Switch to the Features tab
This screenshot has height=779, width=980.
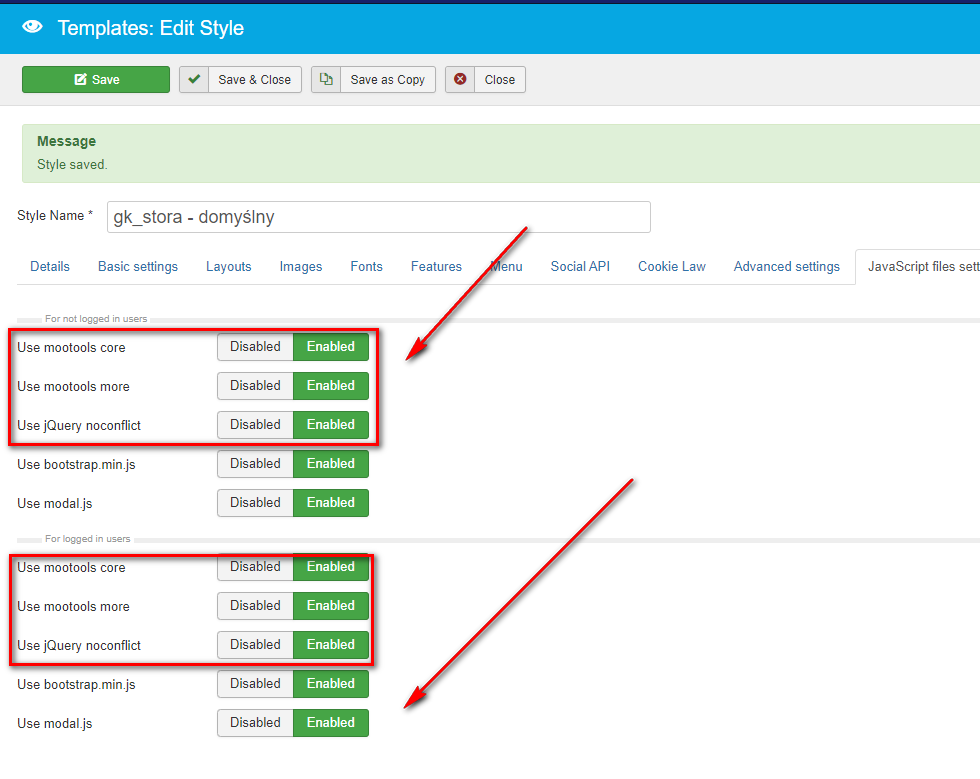tap(436, 266)
